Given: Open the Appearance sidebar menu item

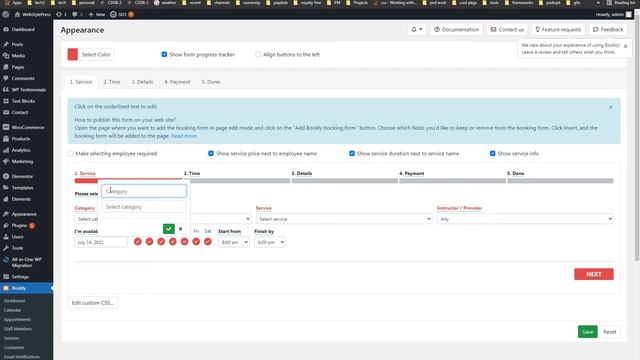Looking at the screenshot, I should 24,214.
